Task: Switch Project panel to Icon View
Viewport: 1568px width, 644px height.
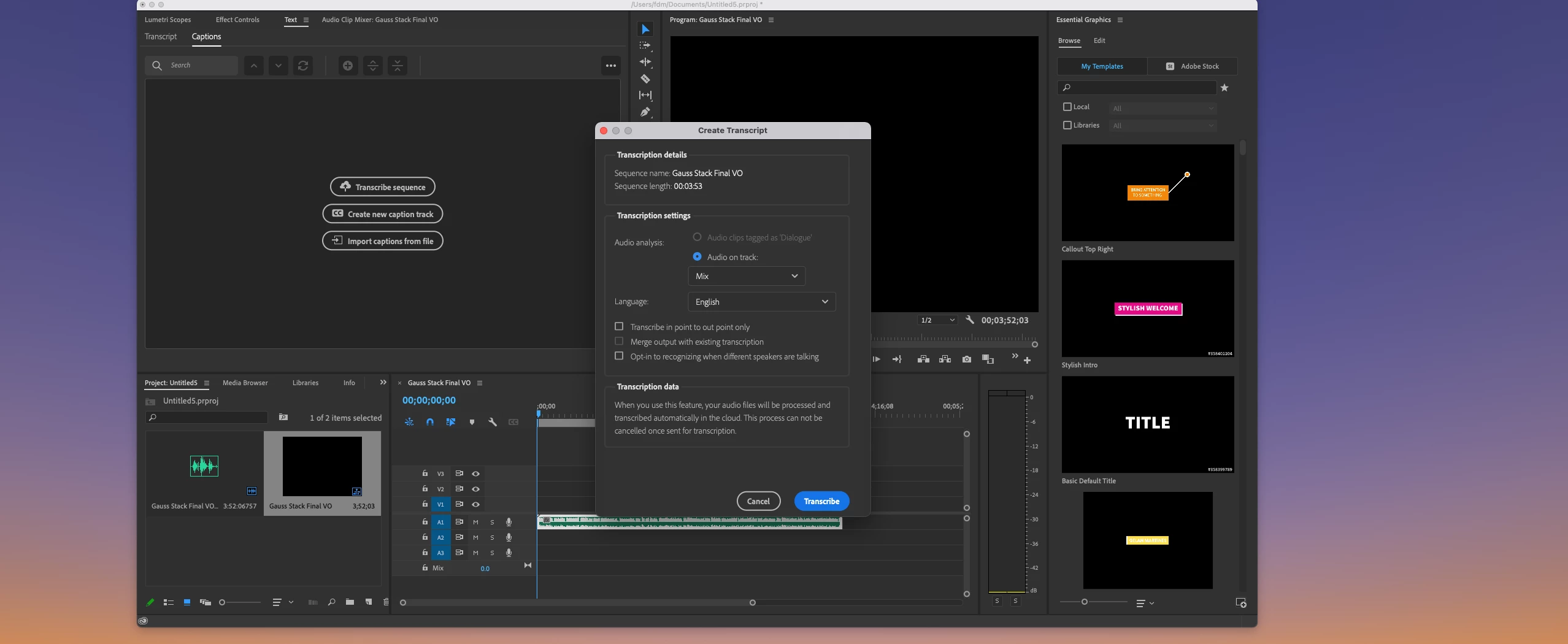Action: 187,602
